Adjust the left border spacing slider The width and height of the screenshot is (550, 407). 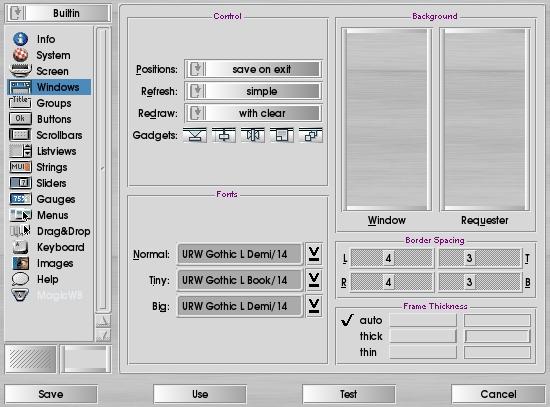391,258
